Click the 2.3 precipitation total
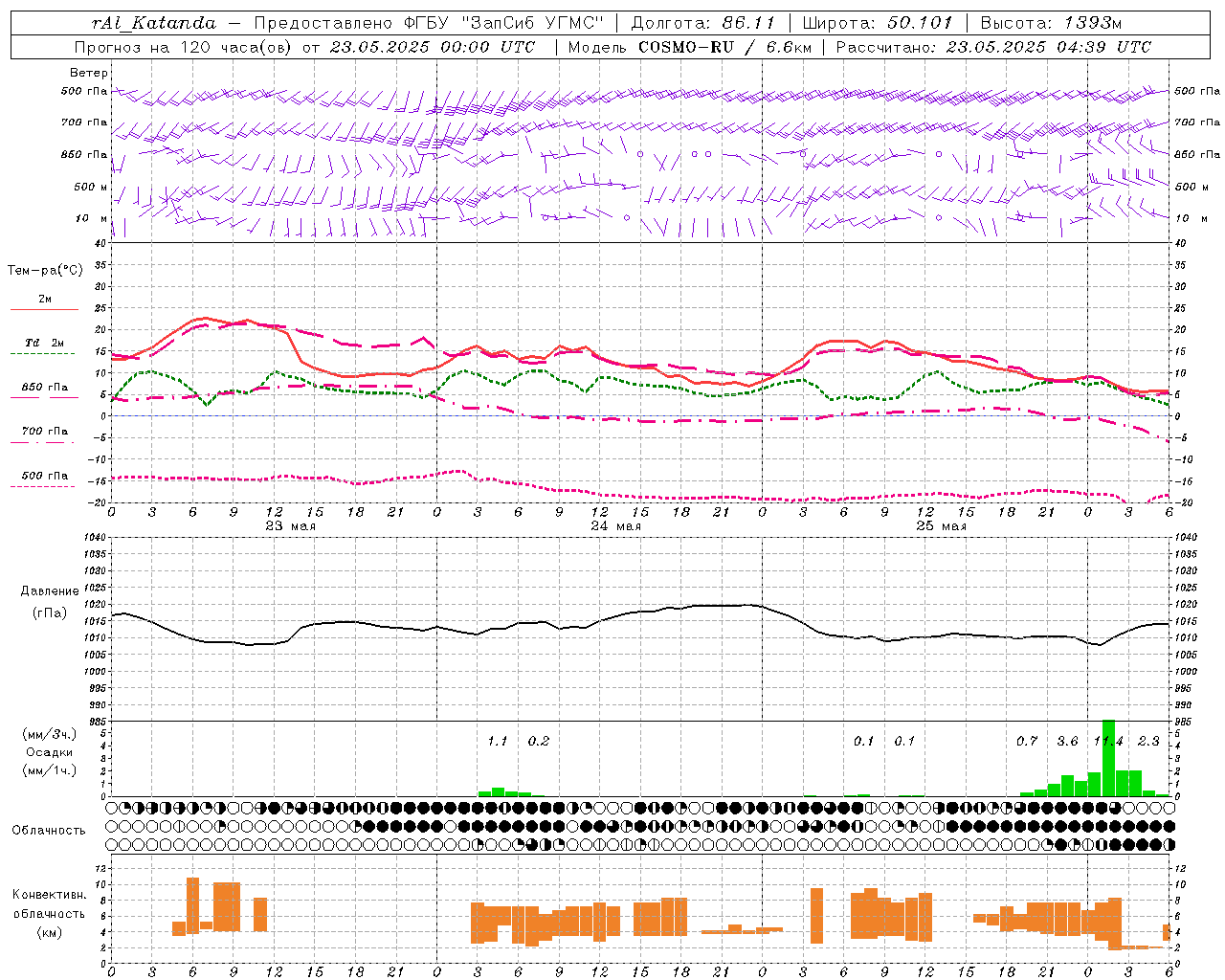This screenshot has height=980, width=1225. coord(1148,742)
